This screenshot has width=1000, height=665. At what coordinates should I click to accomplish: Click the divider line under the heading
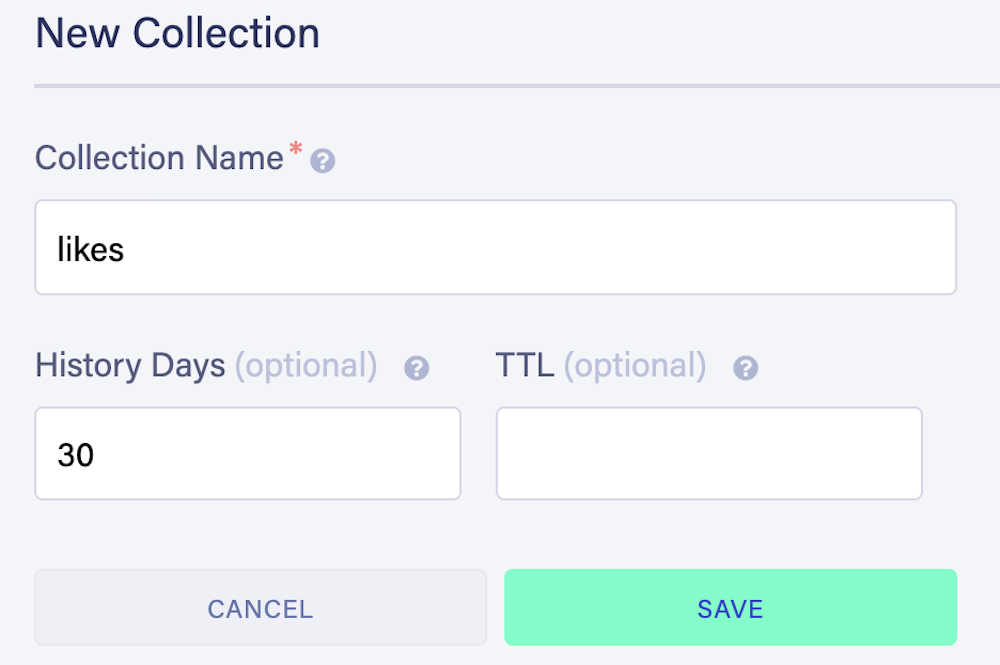coord(500,86)
